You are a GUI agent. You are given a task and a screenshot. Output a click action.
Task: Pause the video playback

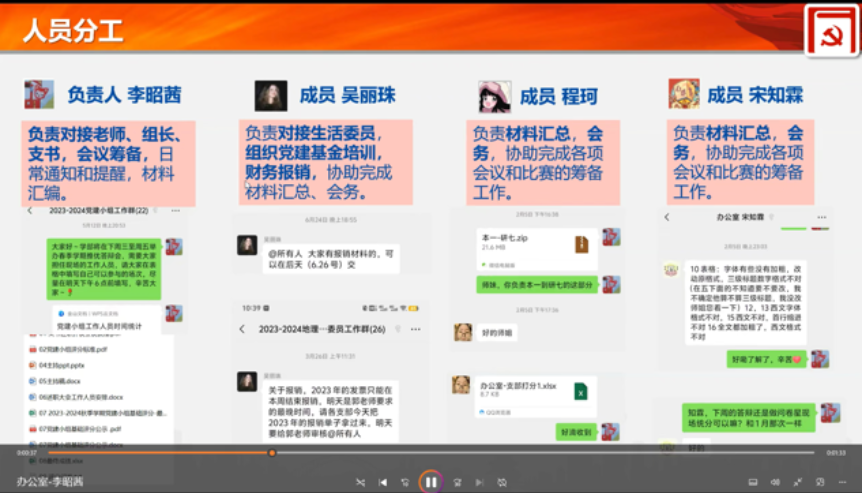pos(430,482)
